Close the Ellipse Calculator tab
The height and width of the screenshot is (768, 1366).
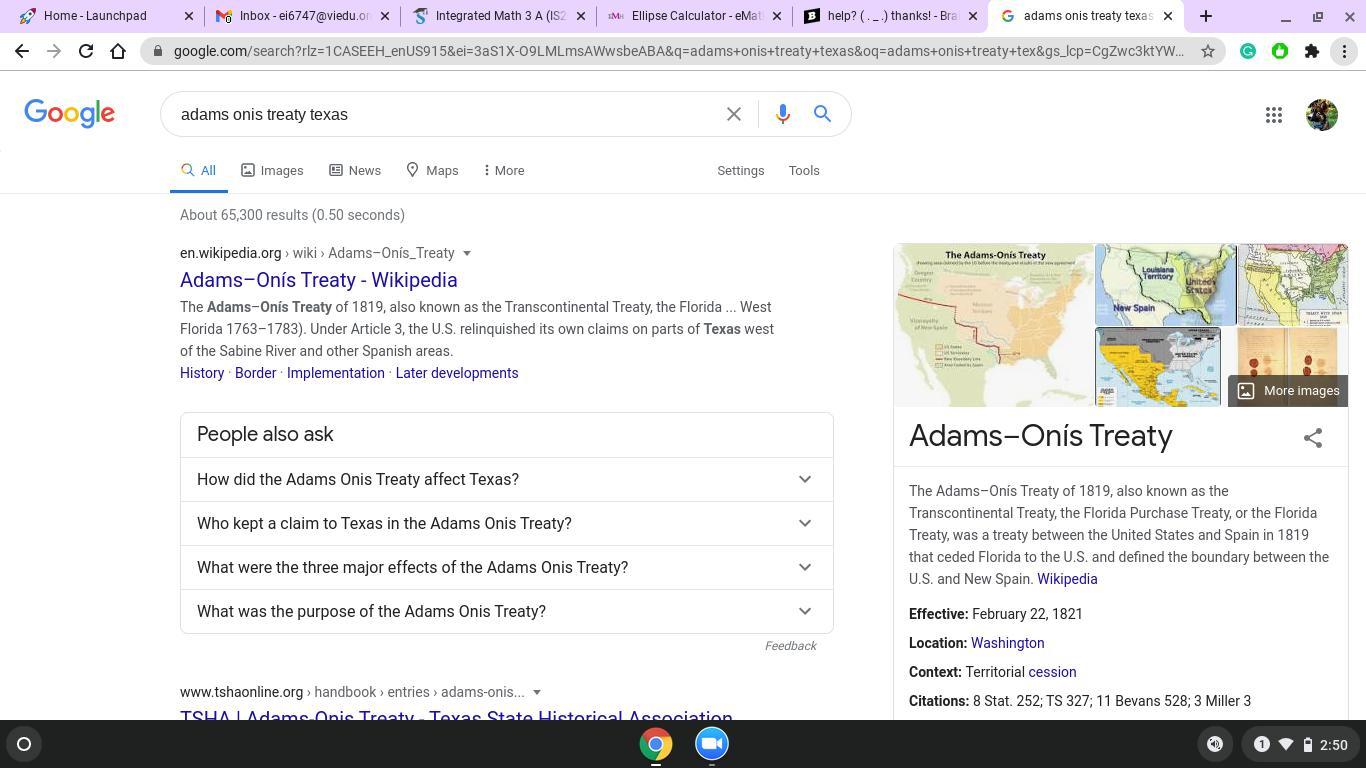point(776,16)
